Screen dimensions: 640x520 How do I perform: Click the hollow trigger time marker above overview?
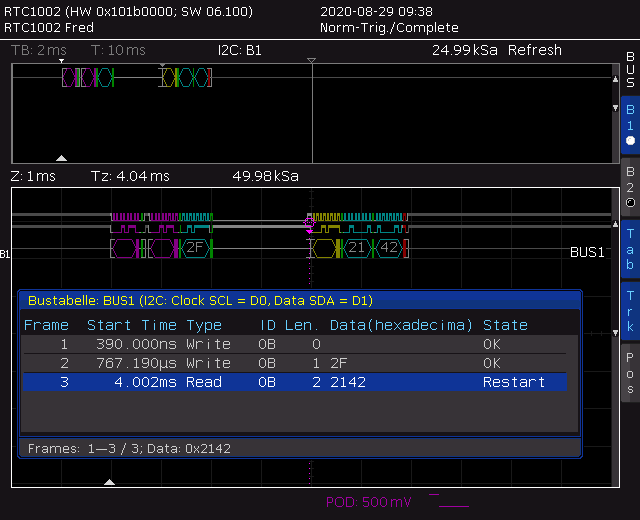311,60
